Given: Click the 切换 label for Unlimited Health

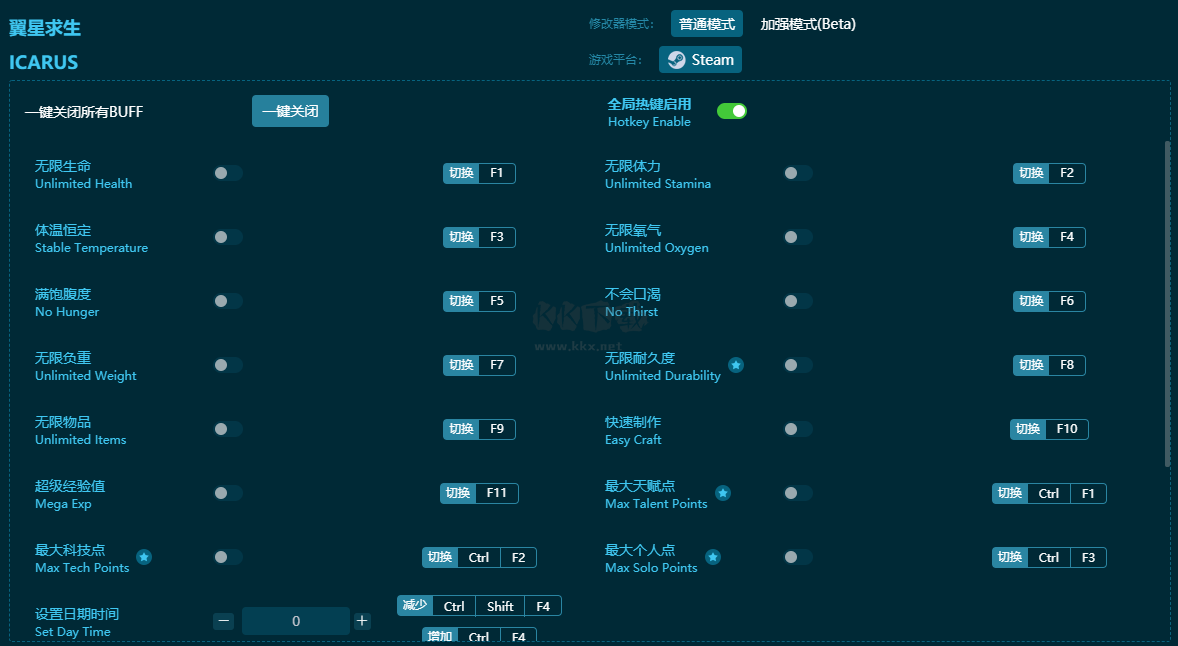Looking at the screenshot, I should point(461,173).
